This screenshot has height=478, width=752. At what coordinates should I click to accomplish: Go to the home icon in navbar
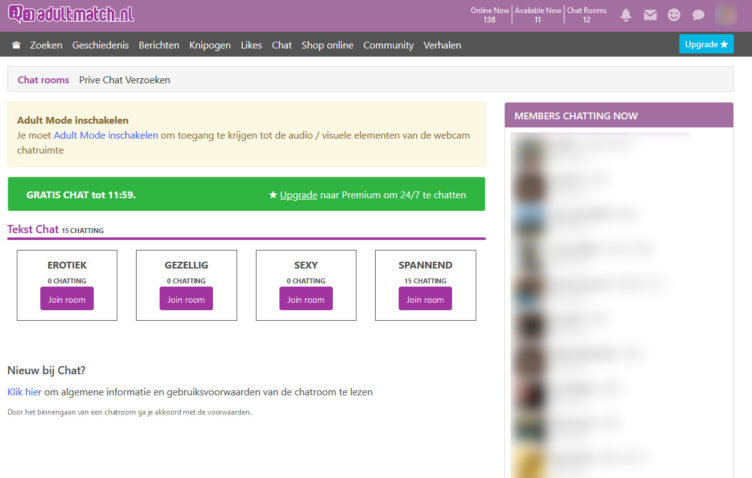16,45
